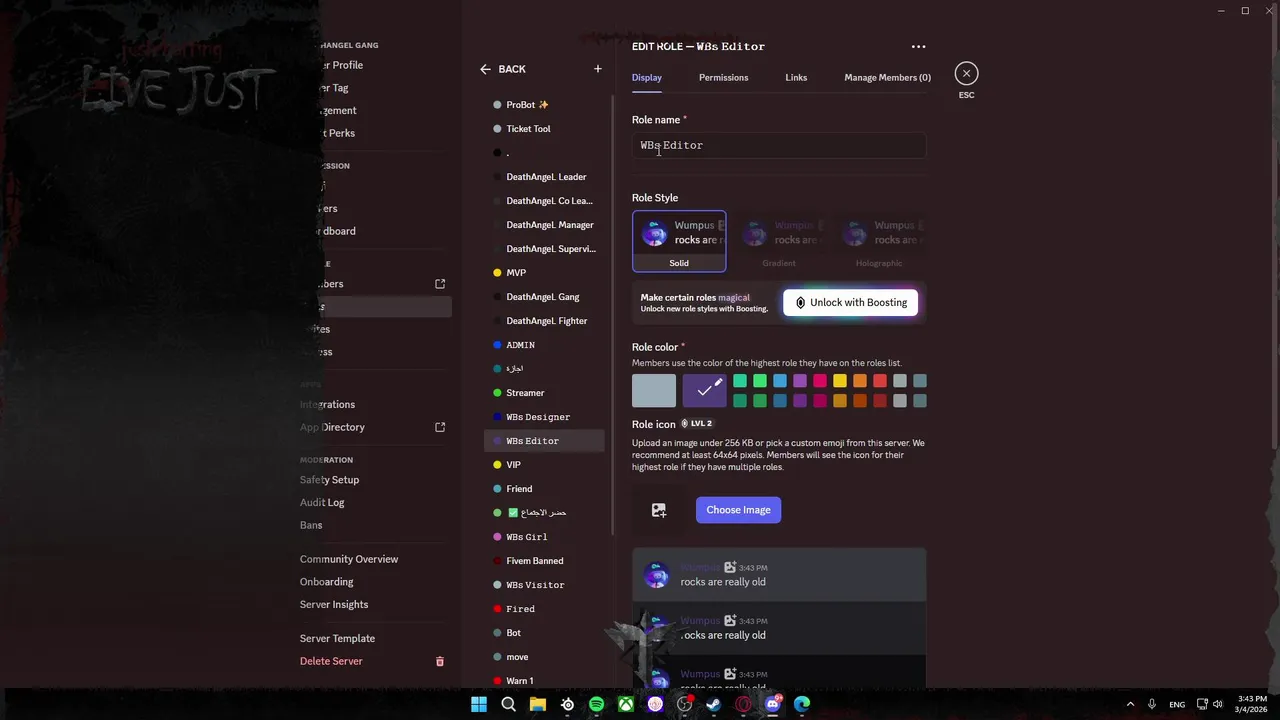Choose the bright yellow color swatch

840,380
